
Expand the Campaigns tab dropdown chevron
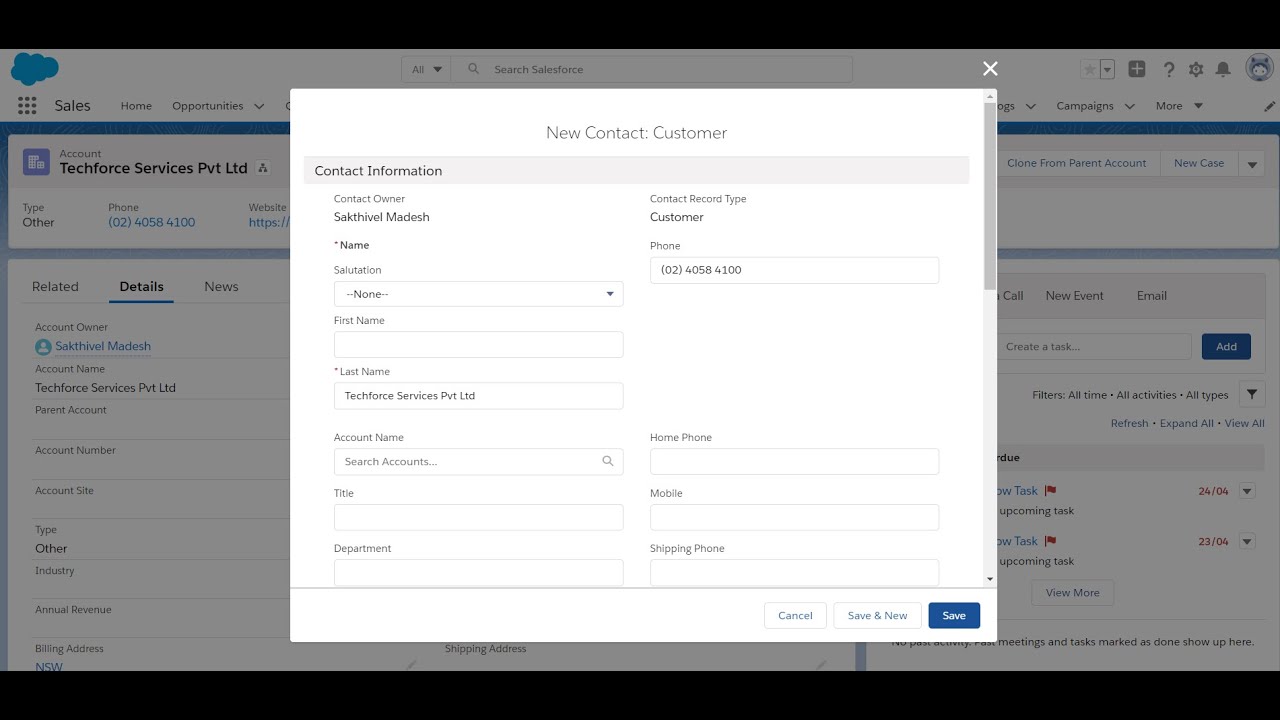(1129, 106)
